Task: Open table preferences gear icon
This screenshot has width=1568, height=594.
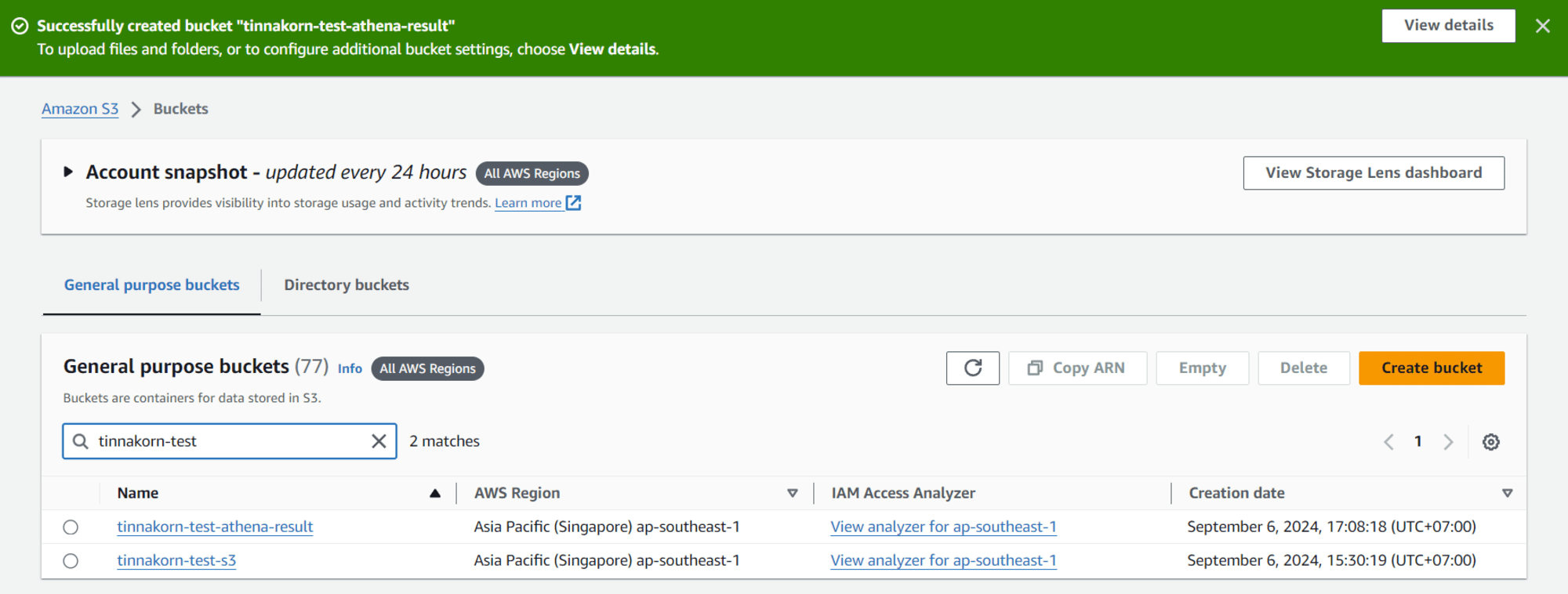Action: (x=1491, y=442)
